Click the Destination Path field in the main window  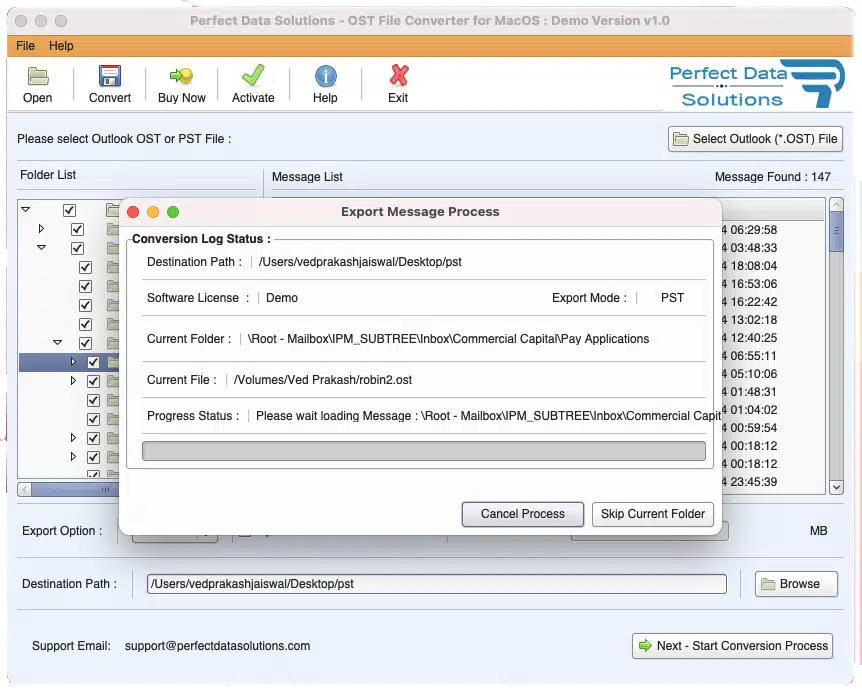point(436,584)
